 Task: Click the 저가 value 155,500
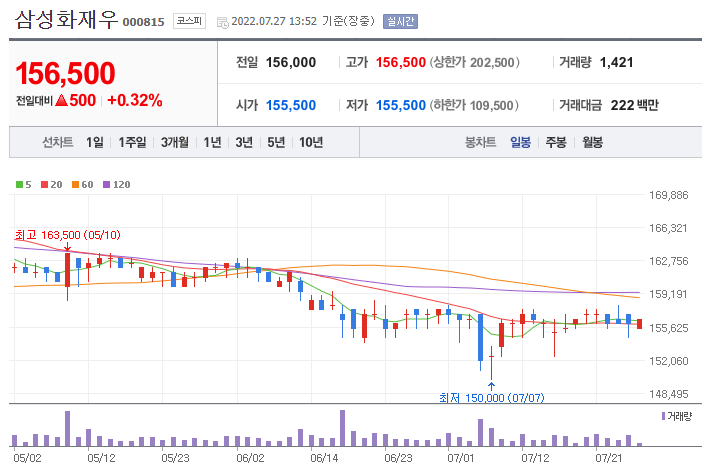point(401,105)
